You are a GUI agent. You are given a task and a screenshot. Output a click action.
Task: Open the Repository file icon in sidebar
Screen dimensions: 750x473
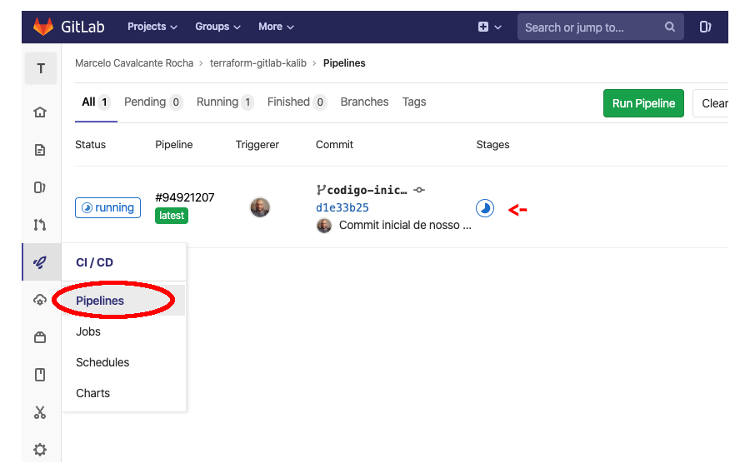click(40, 150)
